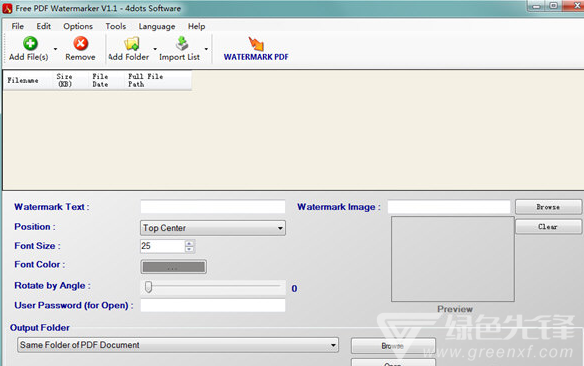Click Browse button for Watermark Image

pos(548,207)
